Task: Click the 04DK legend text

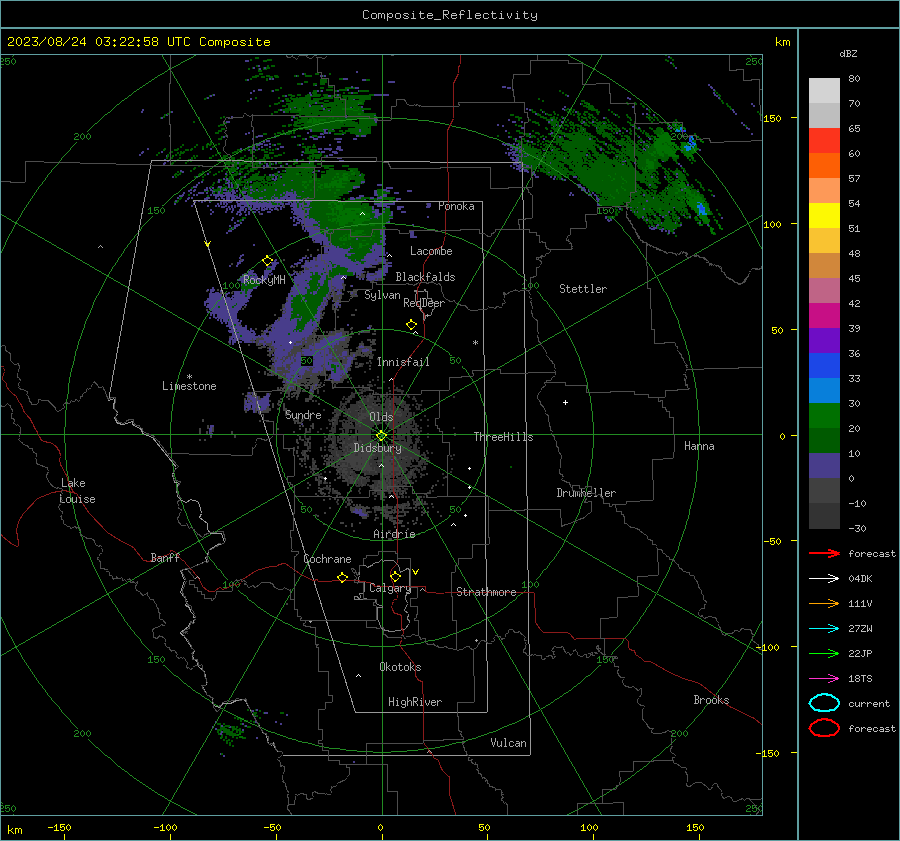Action: [860, 579]
